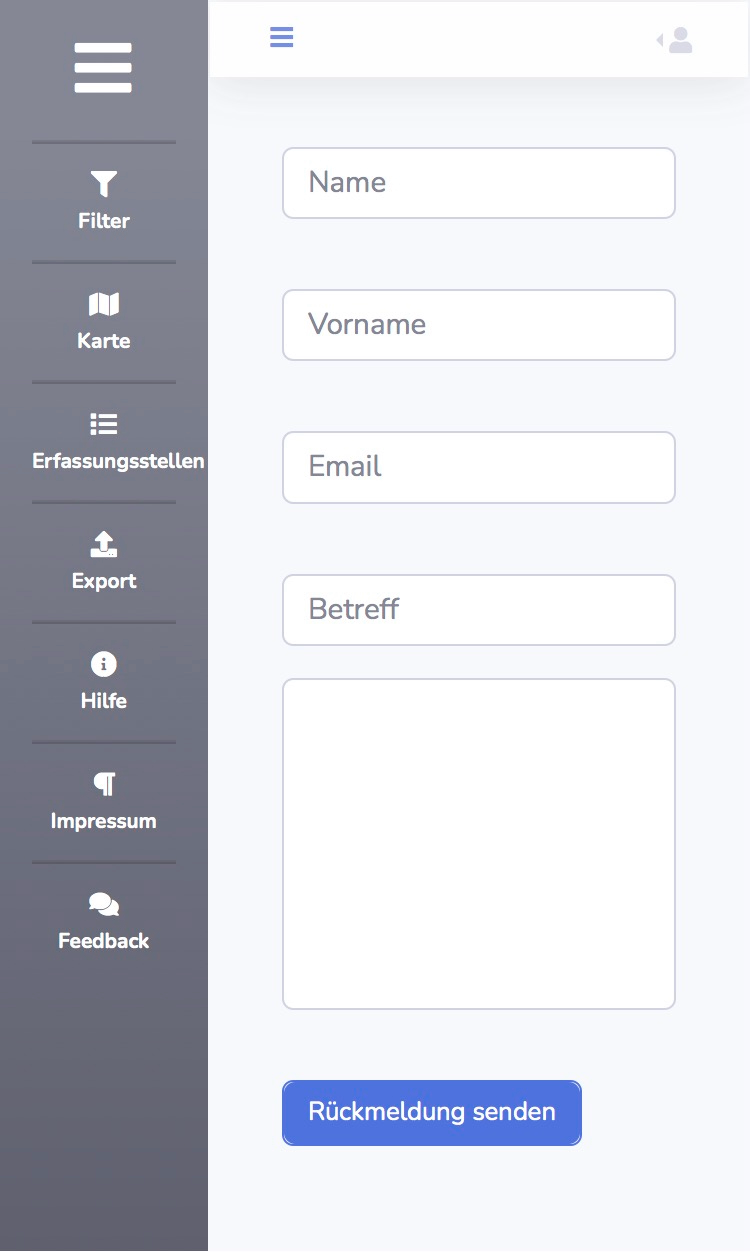Focus the Vorname input field

(479, 325)
